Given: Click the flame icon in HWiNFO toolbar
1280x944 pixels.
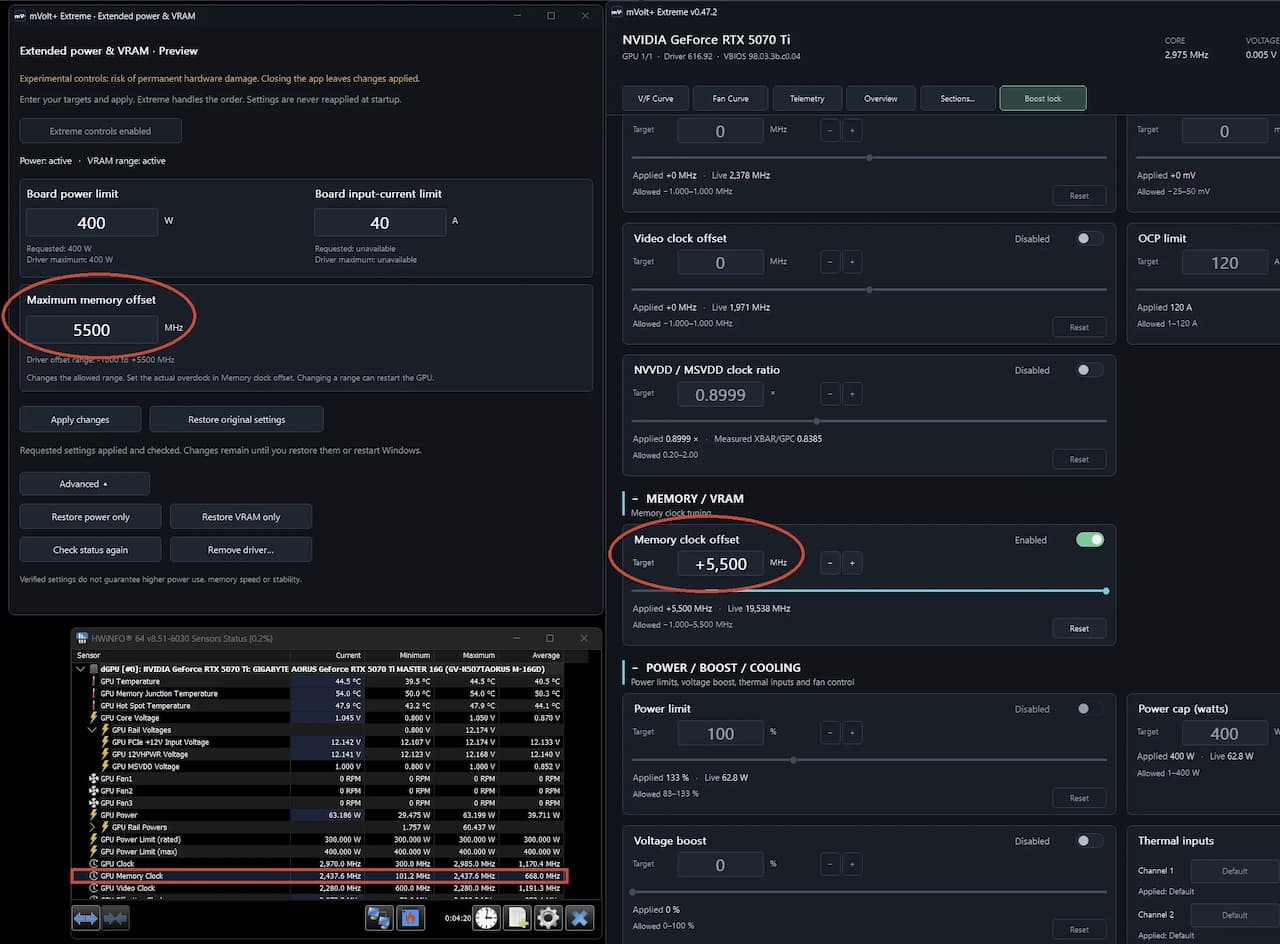Looking at the screenshot, I should (x=410, y=918).
